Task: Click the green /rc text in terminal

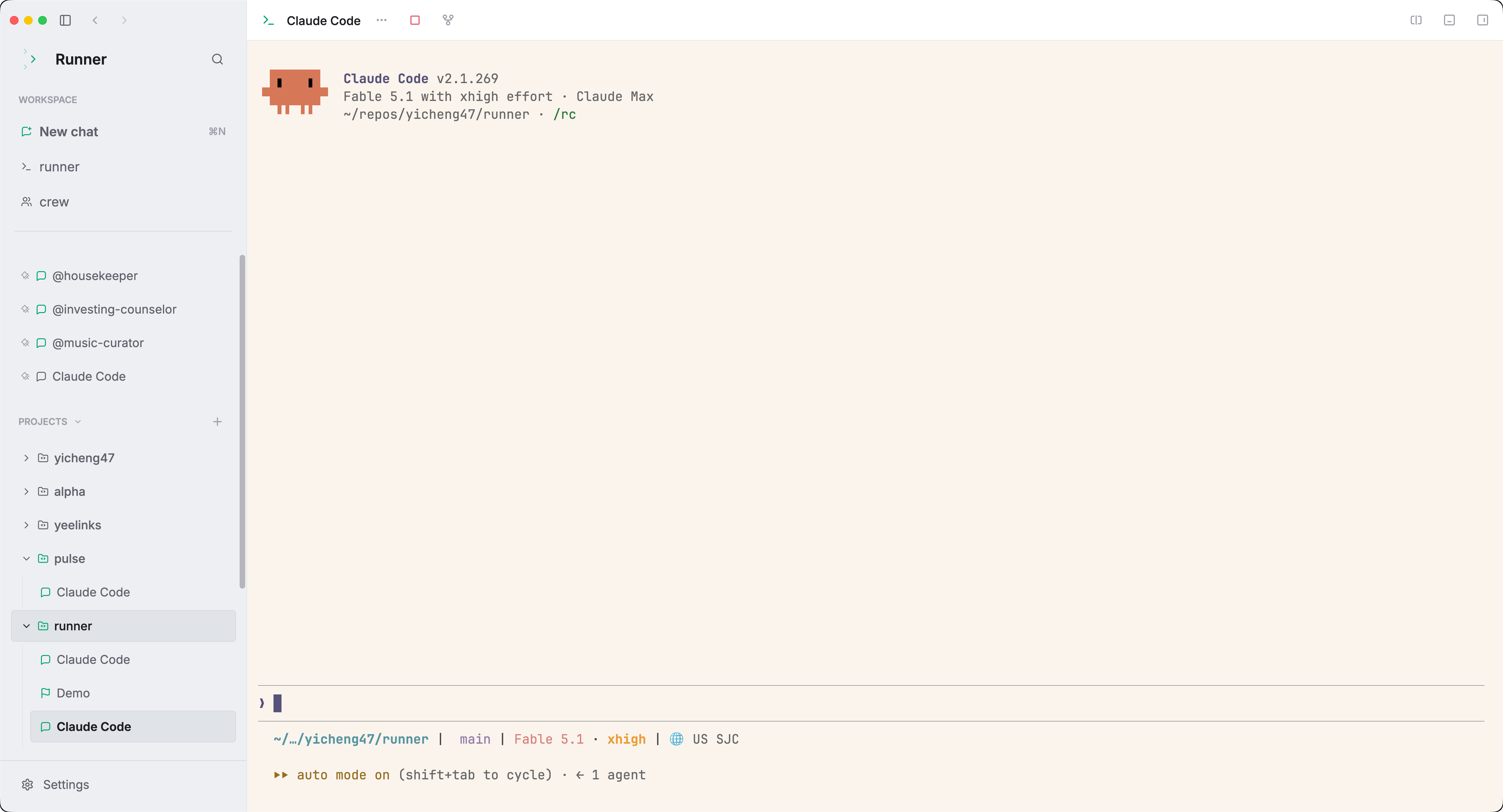Action: coord(564,115)
